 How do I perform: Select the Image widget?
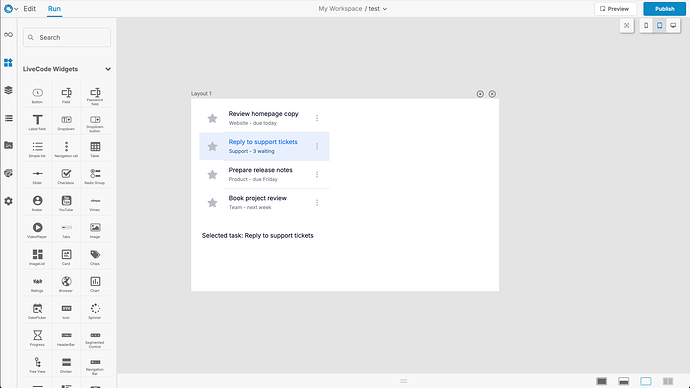tap(95, 230)
